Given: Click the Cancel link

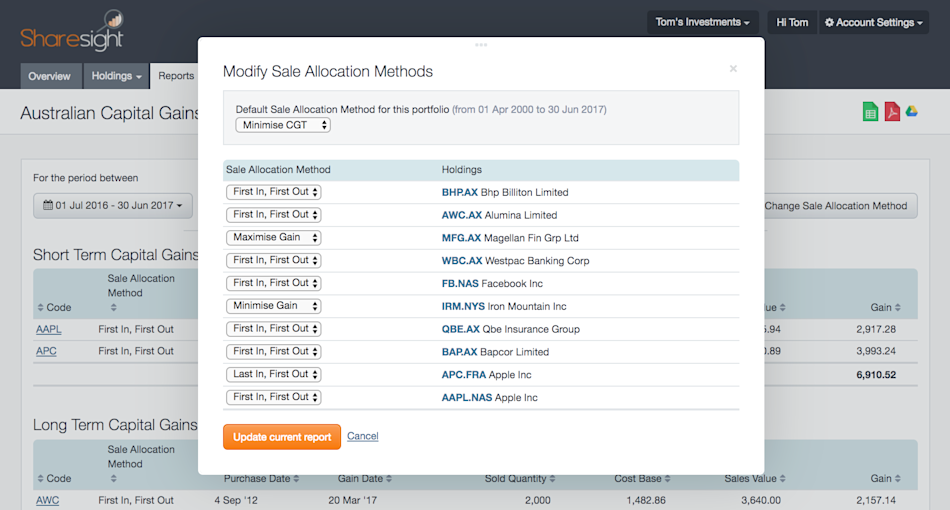Looking at the screenshot, I should pos(362,436).
